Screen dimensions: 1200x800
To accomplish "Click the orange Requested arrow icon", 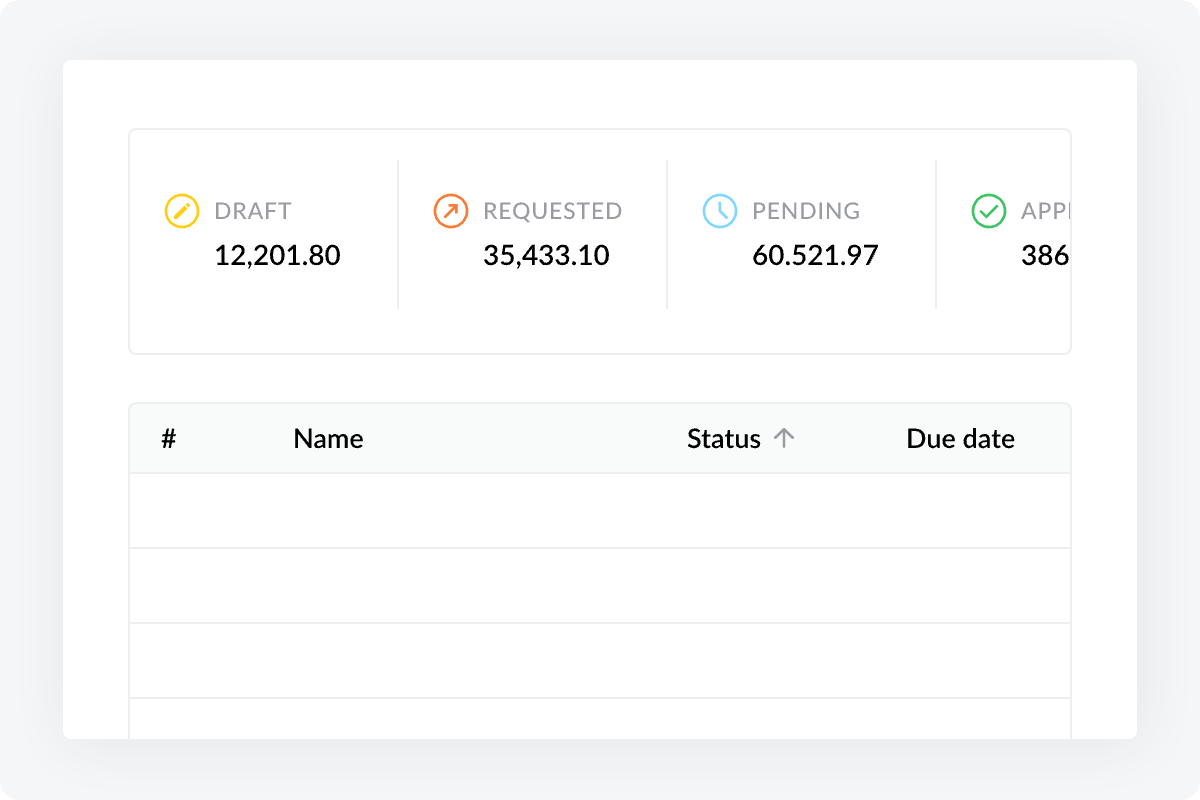I will click(x=450, y=211).
